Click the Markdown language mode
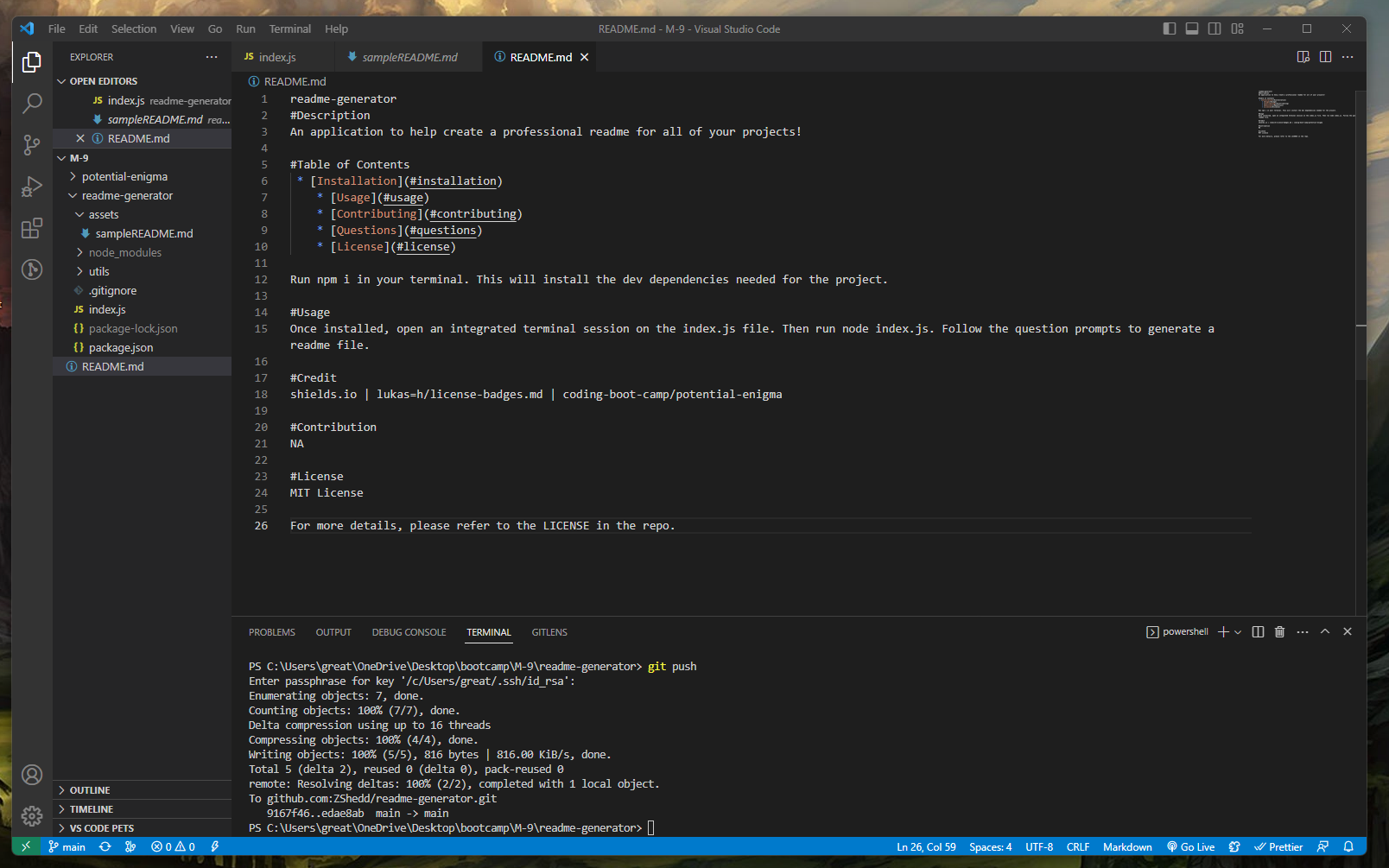 1127,847
